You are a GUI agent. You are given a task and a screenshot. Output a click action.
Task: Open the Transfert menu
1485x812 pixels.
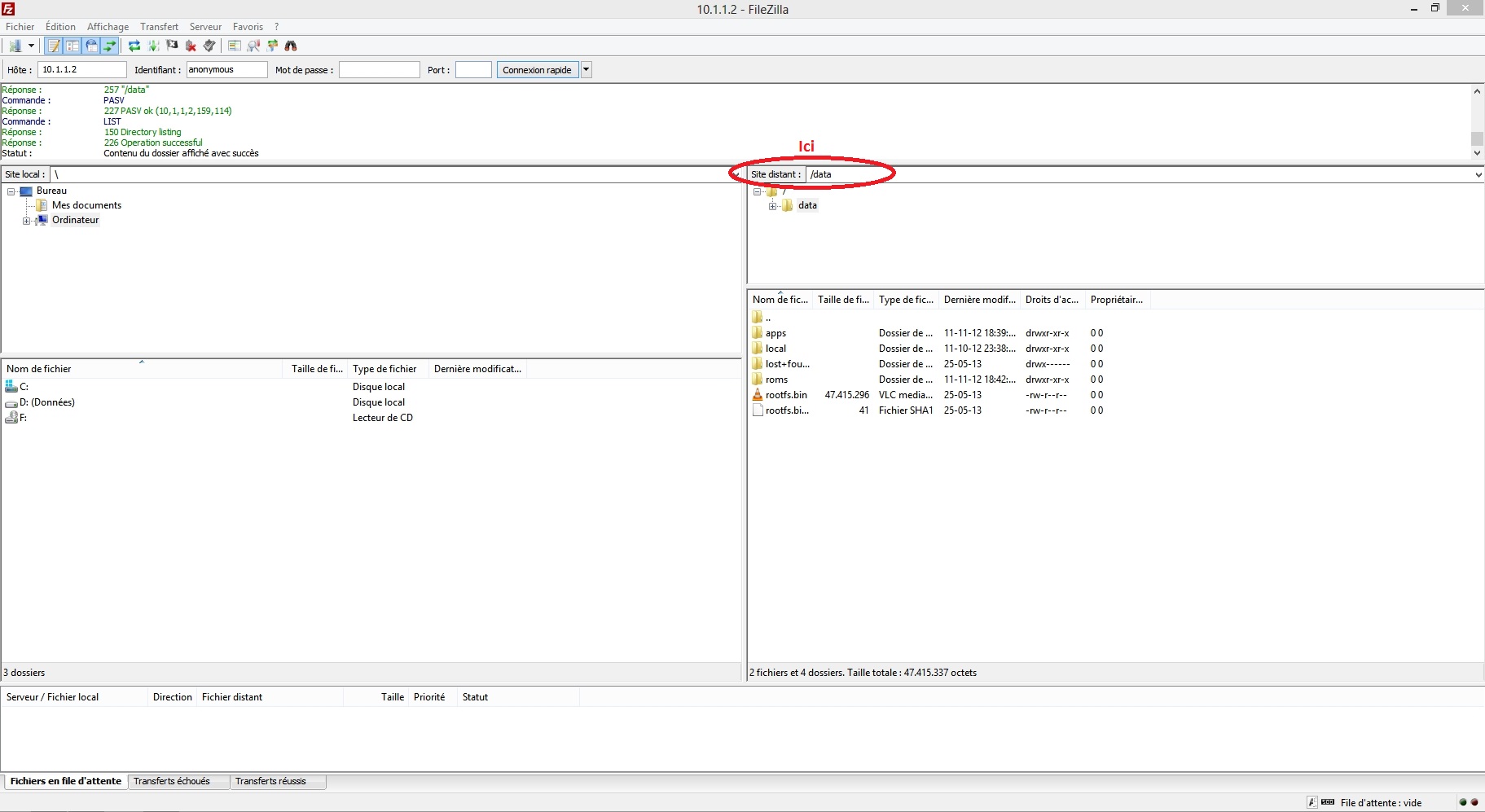point(159,27)
